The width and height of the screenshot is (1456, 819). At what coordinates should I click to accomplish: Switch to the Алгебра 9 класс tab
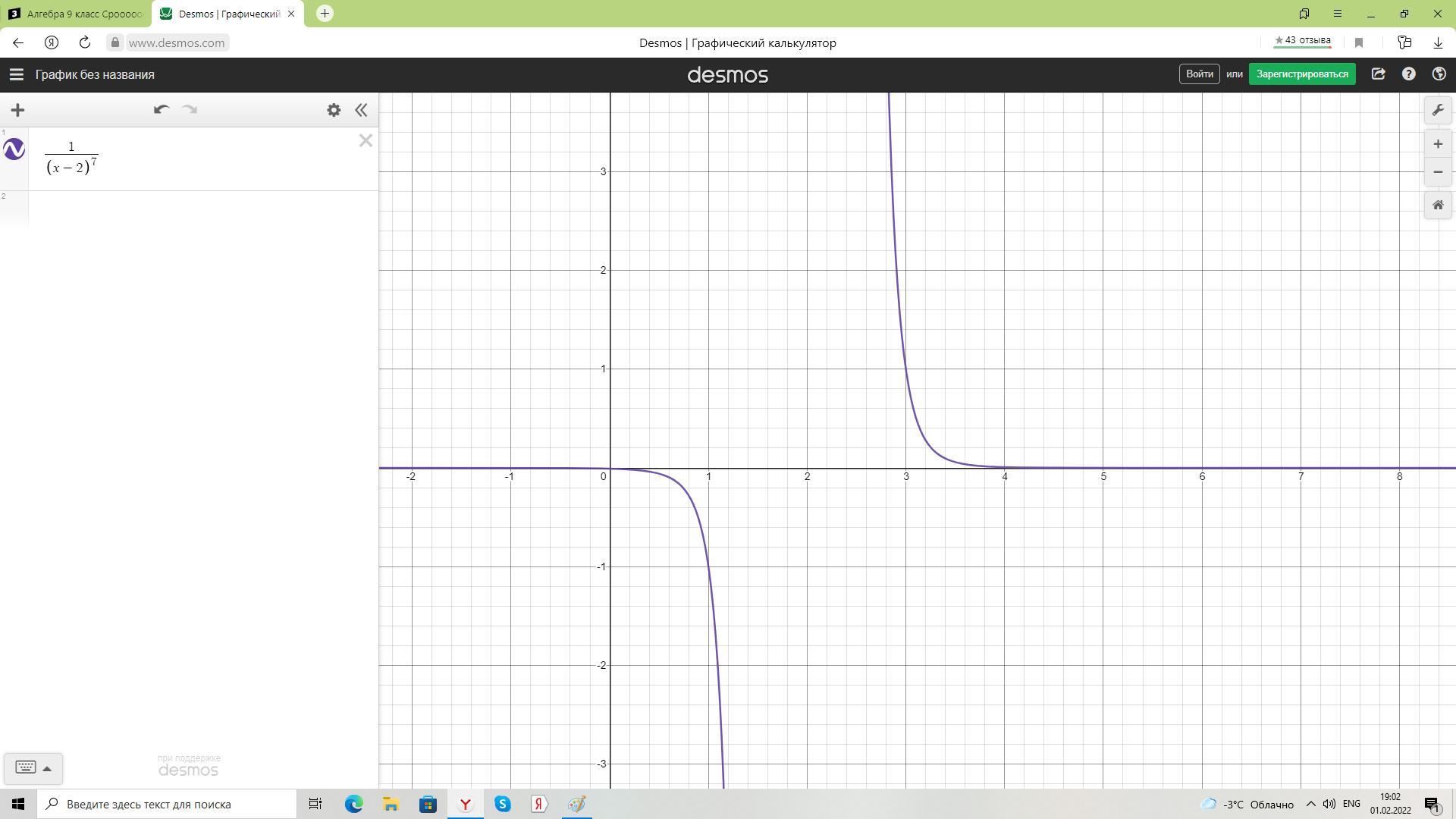[76, 14]
